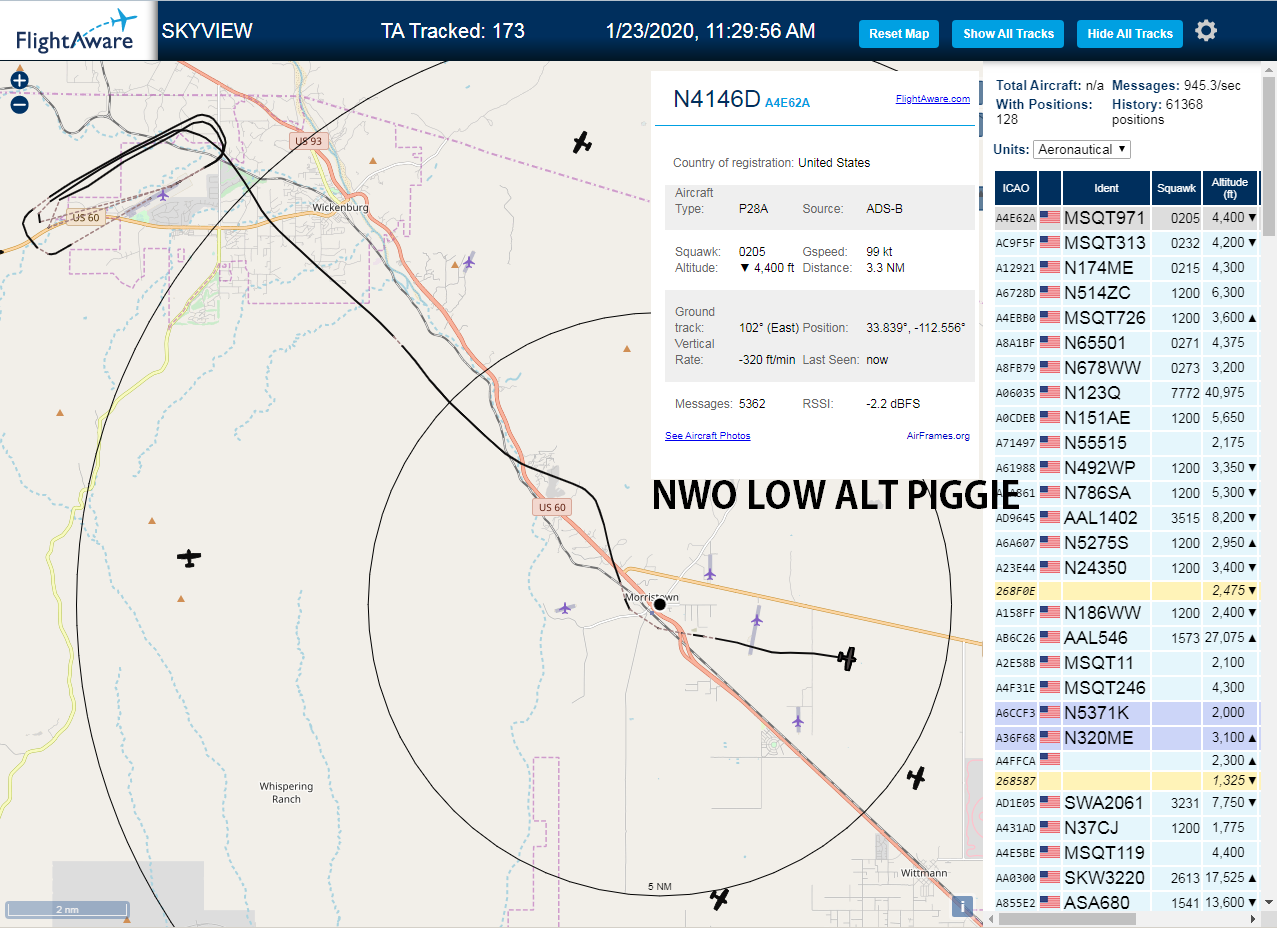1277x929 pixels.
Task: Select the N55515 row
Action: (x=1127, y=442)
